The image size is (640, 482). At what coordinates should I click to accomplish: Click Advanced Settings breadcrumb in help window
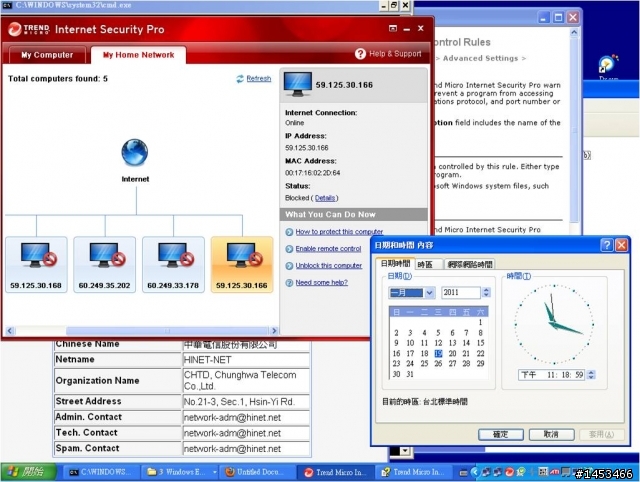[480, 58]
